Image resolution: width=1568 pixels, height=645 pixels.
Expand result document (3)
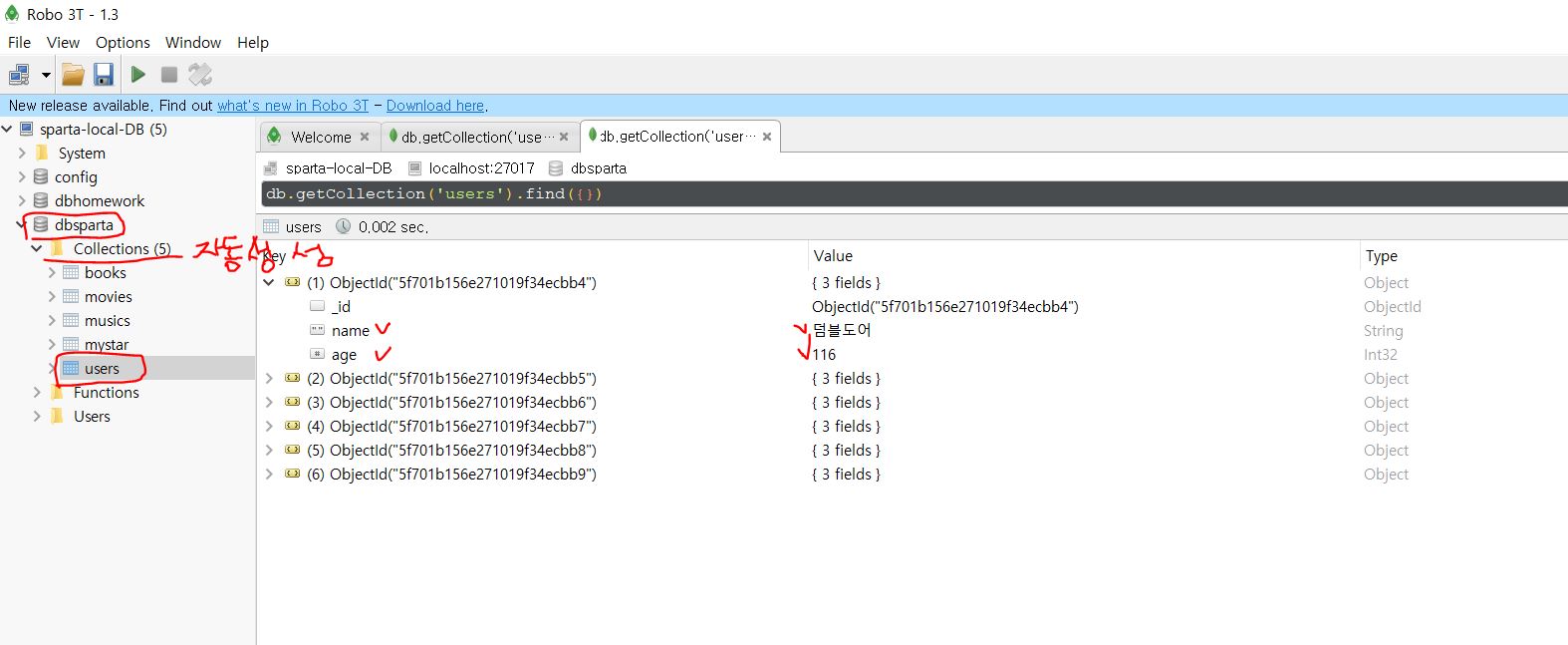coord(269,402)
